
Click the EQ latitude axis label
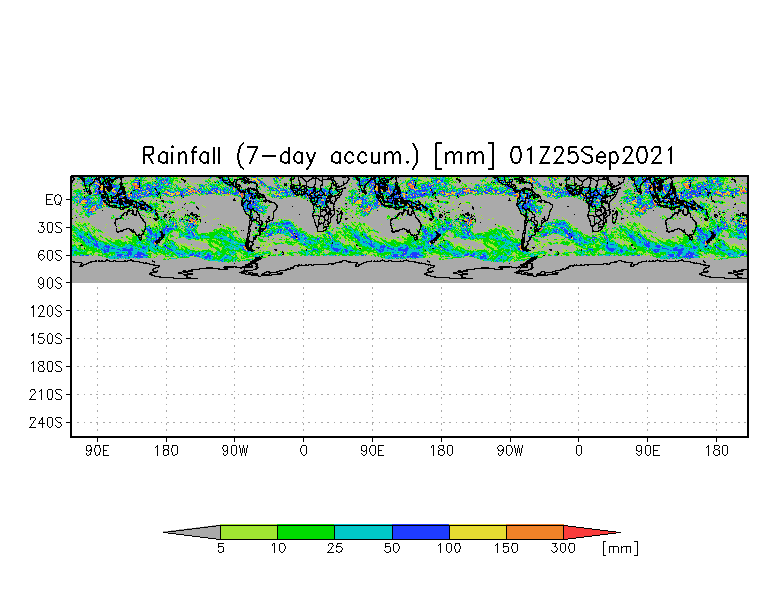(x=54, y=200)
